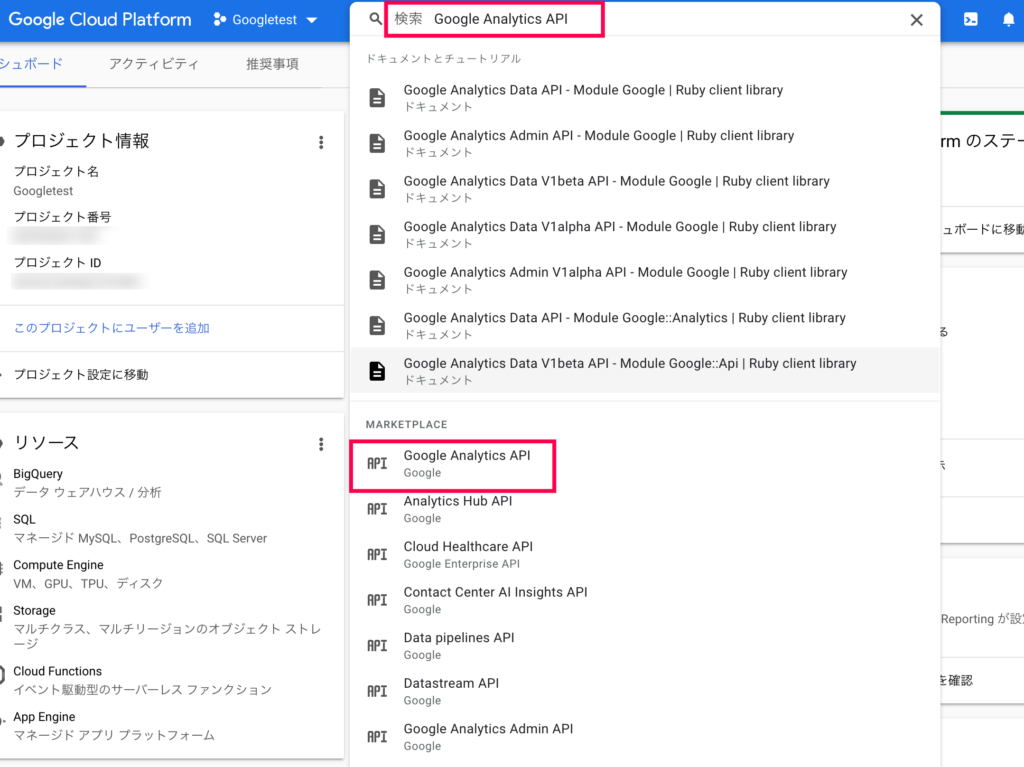Select Cloud Healthcare API marketplace result
This screenshot has width=1024, height=767.
645,555
